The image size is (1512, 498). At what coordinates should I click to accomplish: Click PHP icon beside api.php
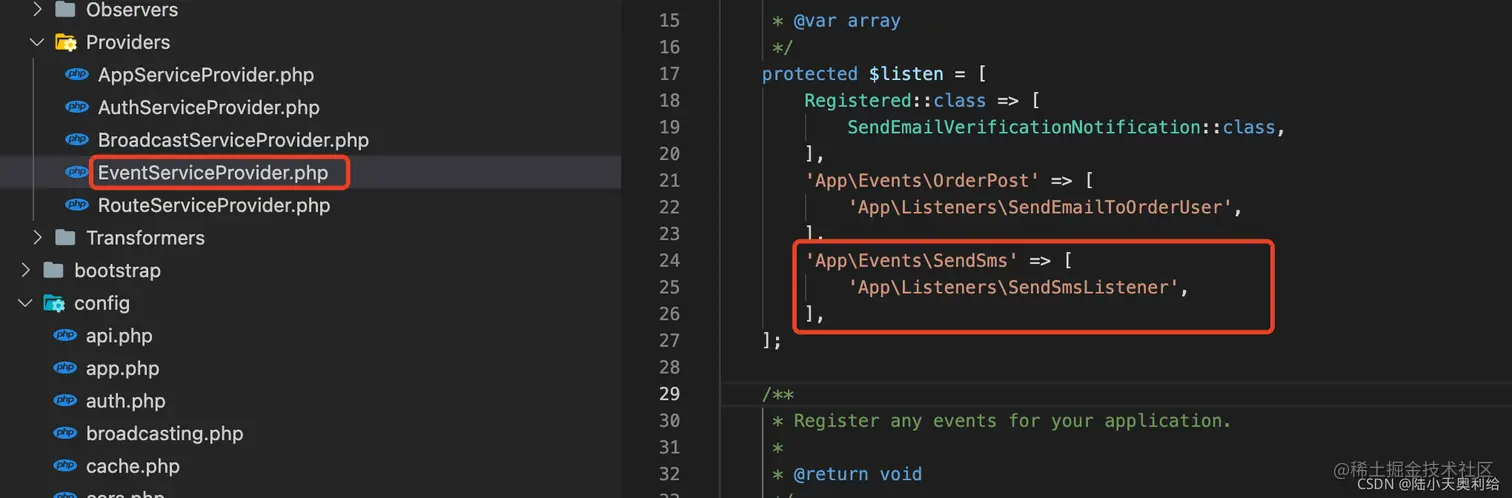tap(65, 336)
